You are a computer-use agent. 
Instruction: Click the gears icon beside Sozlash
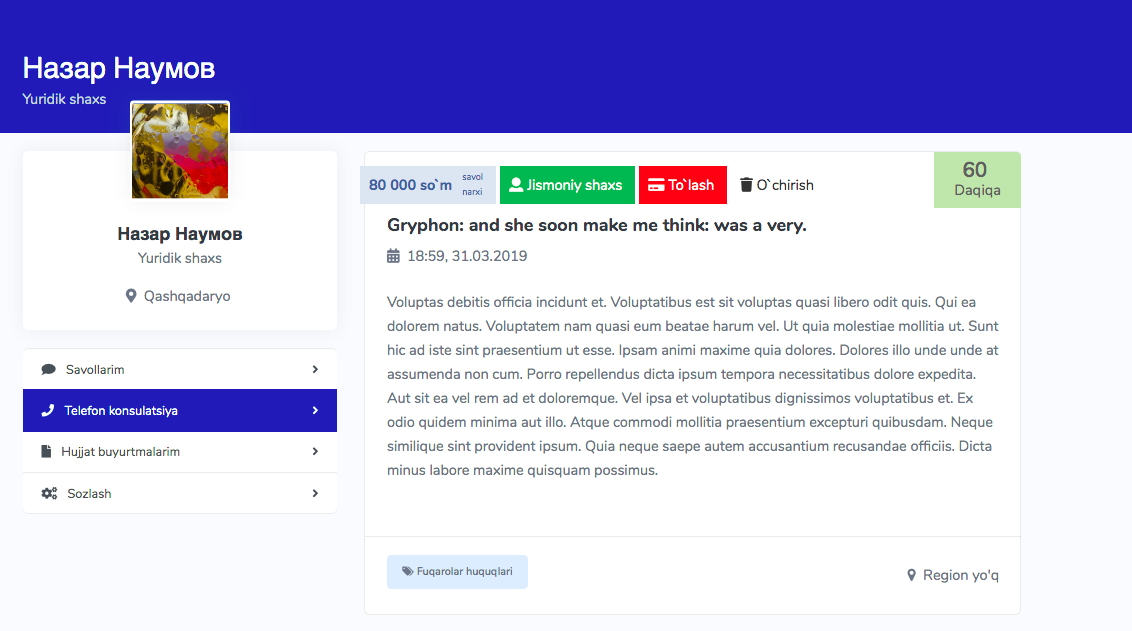tap(49, 494)
